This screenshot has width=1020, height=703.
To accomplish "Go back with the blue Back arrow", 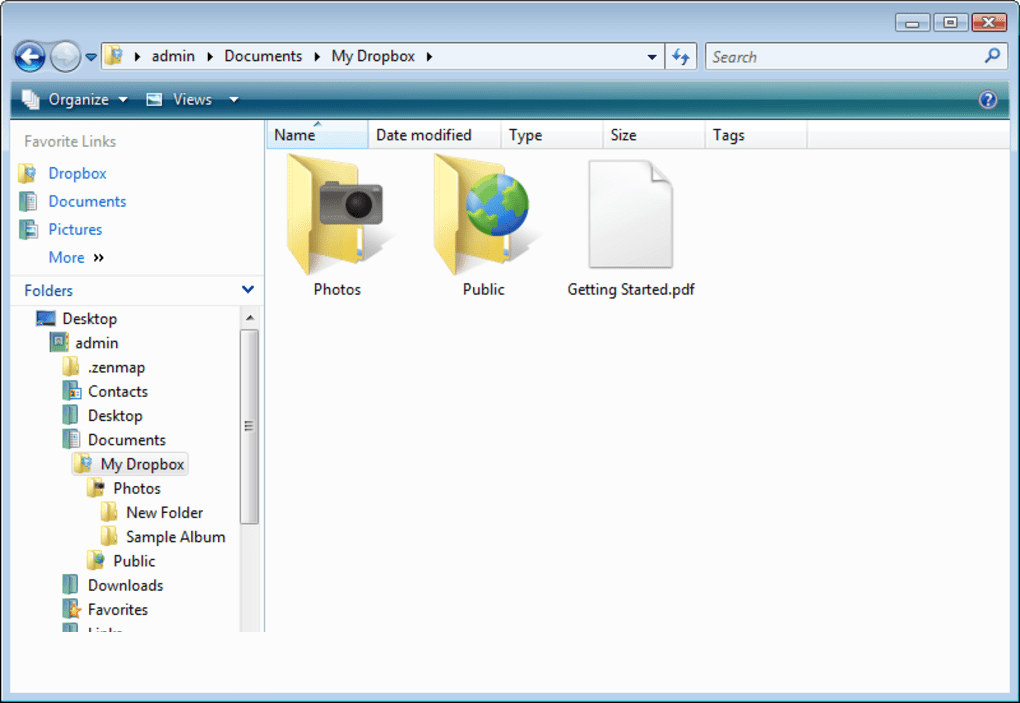I will [x=30, y=57].
